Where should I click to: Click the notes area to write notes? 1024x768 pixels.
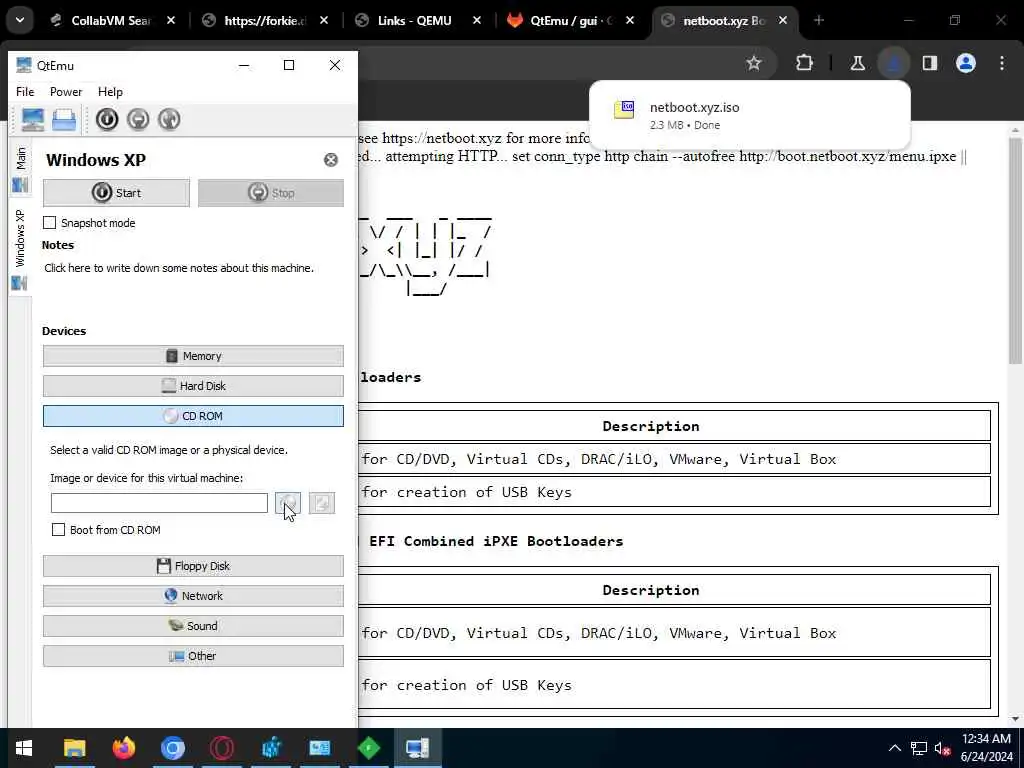(179, 268)
